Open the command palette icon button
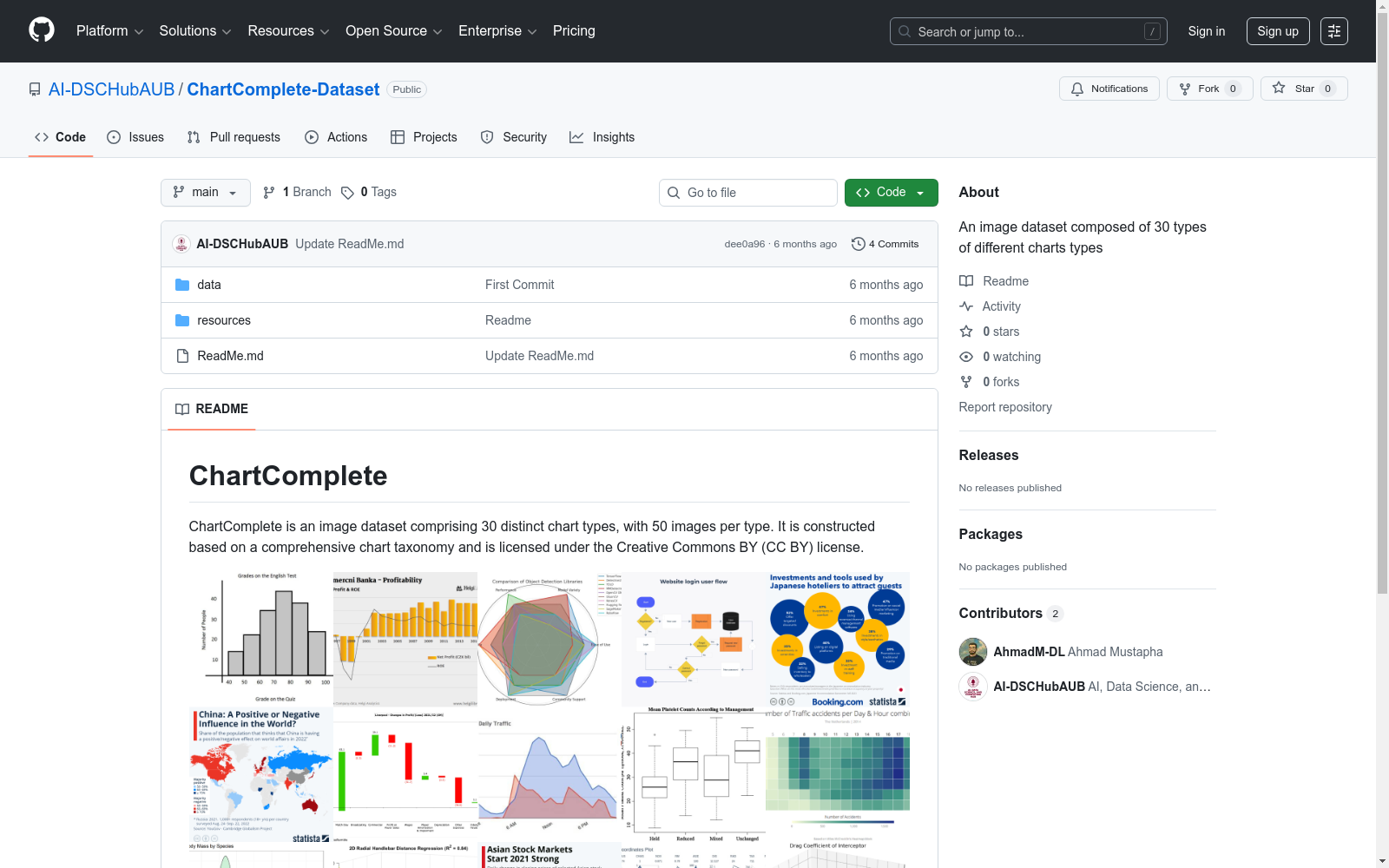 pyautogui.click(x=1334, y=31)
